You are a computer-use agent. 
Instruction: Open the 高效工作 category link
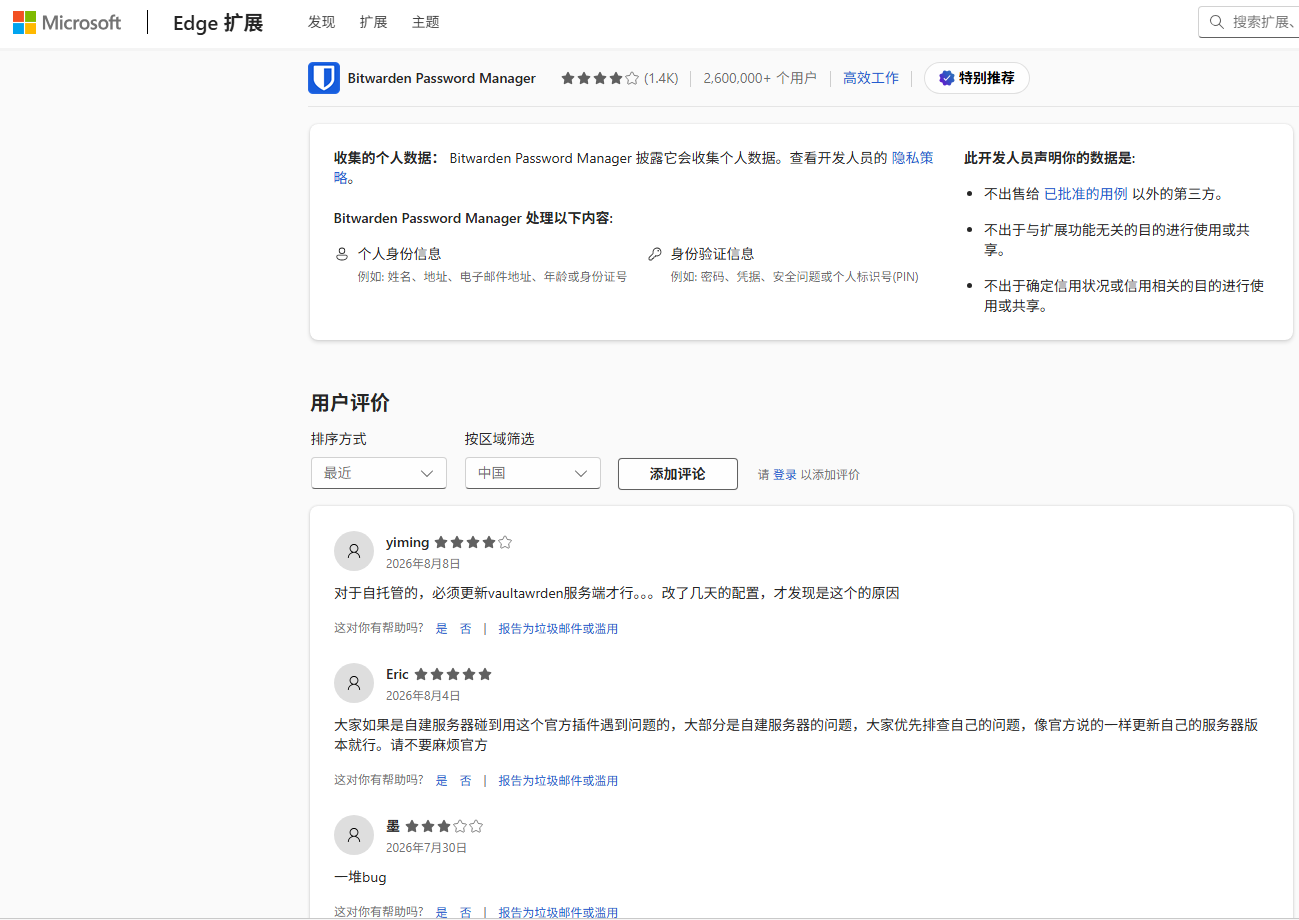(x=871, y=78)
